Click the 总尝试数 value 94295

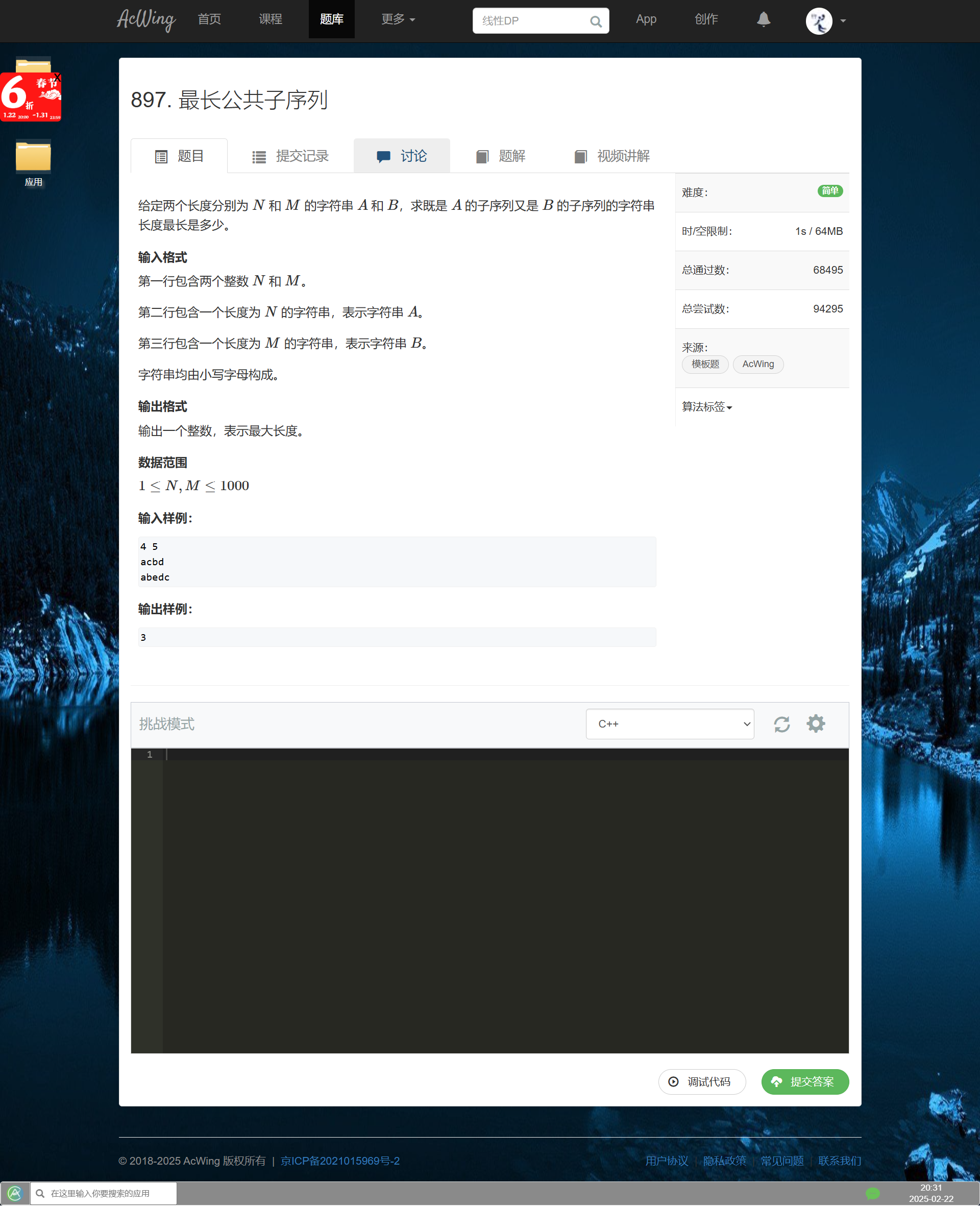(827, 309)
